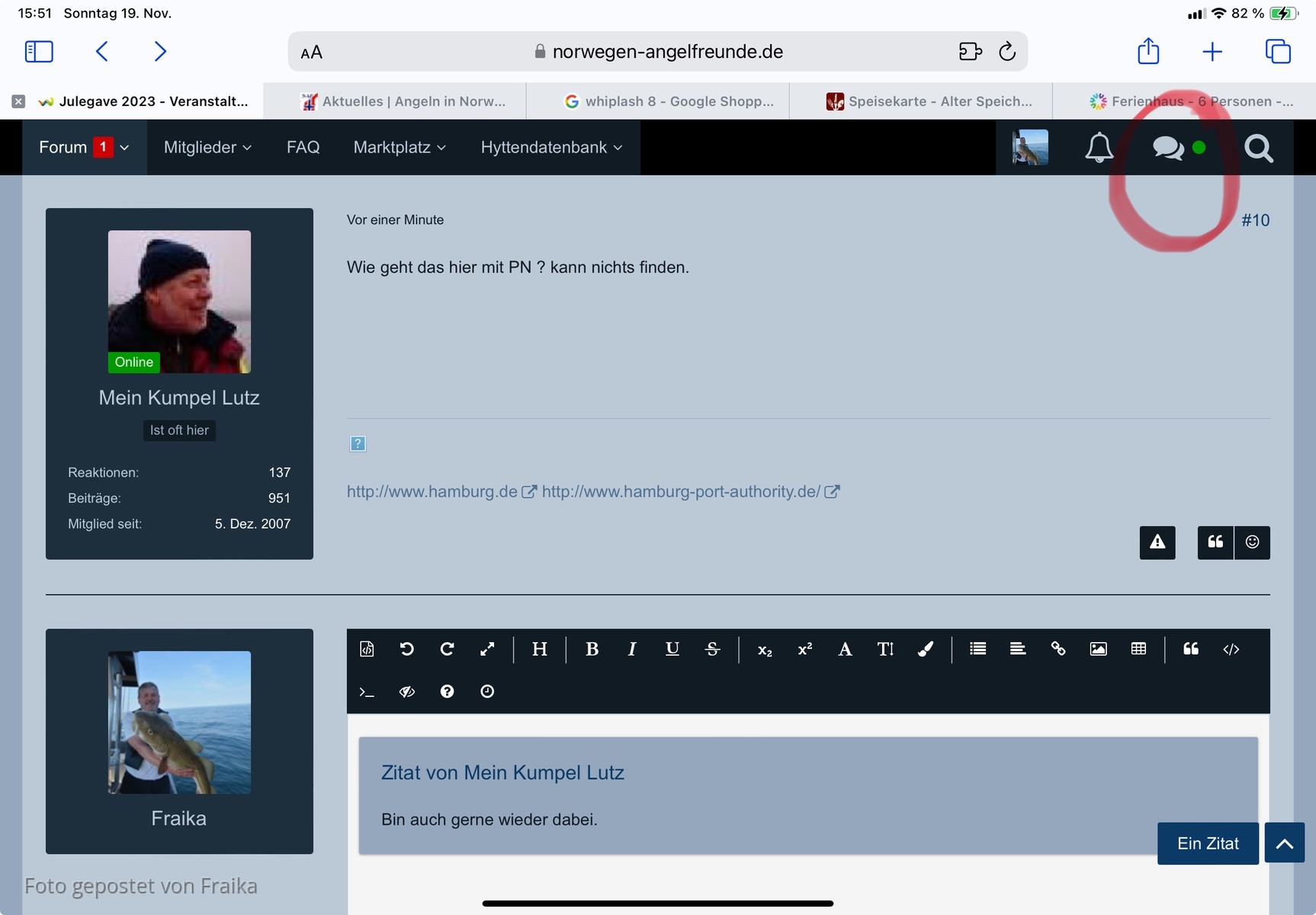Expand the Marktplatz dropdown menu
Viewport: 1316px width, 915px height.
click(x=400, y=147)
